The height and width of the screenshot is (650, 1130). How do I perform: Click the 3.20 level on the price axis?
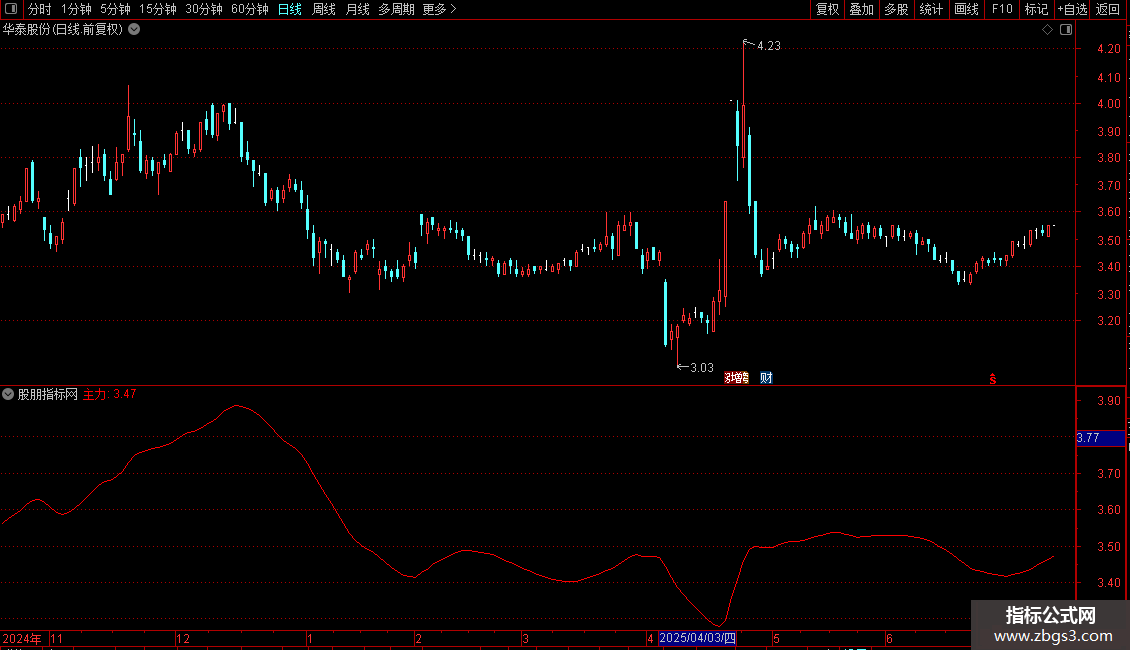click(1108, 321)
